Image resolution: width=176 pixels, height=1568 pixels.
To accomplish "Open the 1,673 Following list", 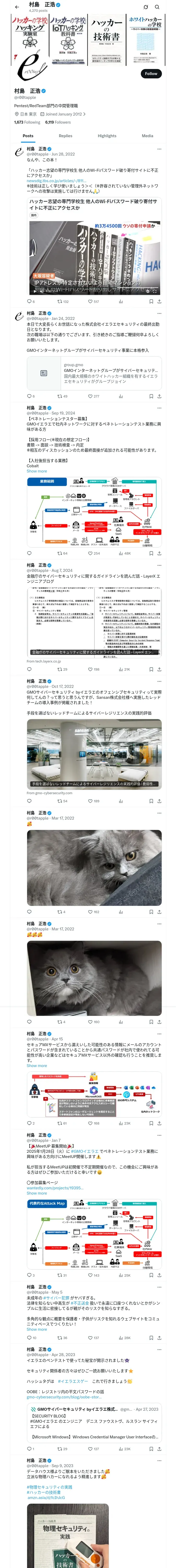I will click(27, 122).
